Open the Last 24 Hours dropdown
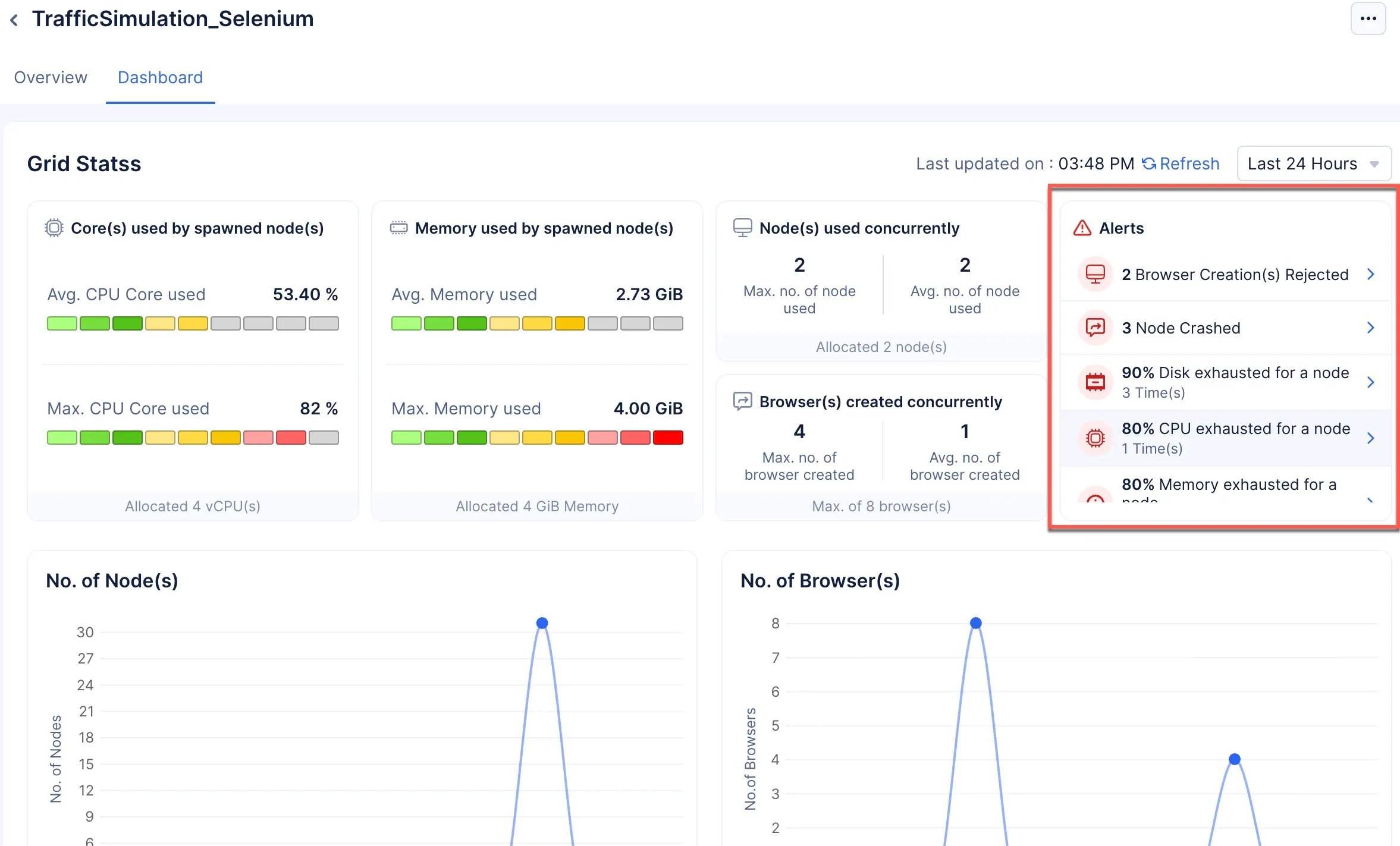 click(1314, 163)
